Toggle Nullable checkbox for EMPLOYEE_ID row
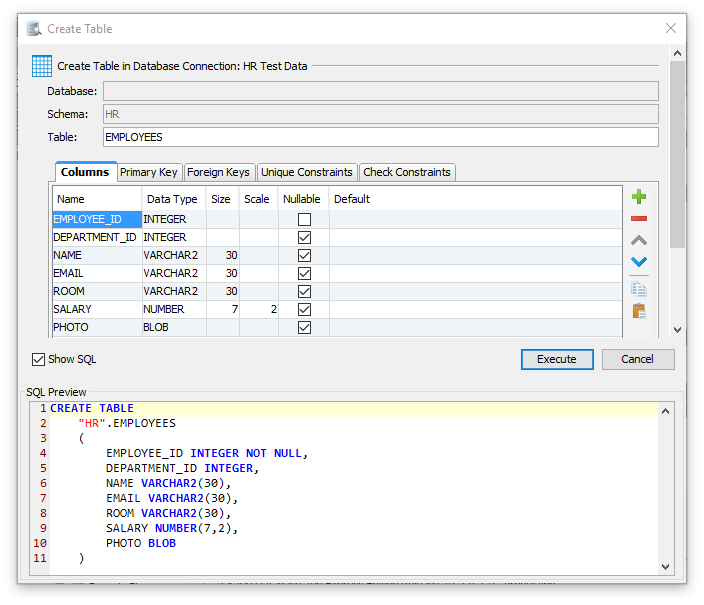The height and width of the screenshot is (605, 704). pos(304,219)
